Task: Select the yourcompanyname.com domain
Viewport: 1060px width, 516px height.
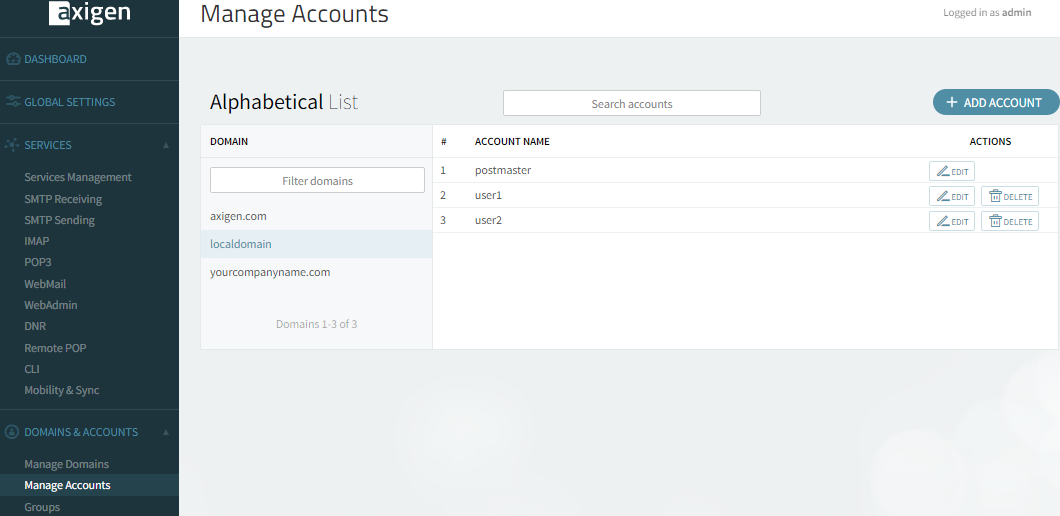Action: (x=270, y=272)
